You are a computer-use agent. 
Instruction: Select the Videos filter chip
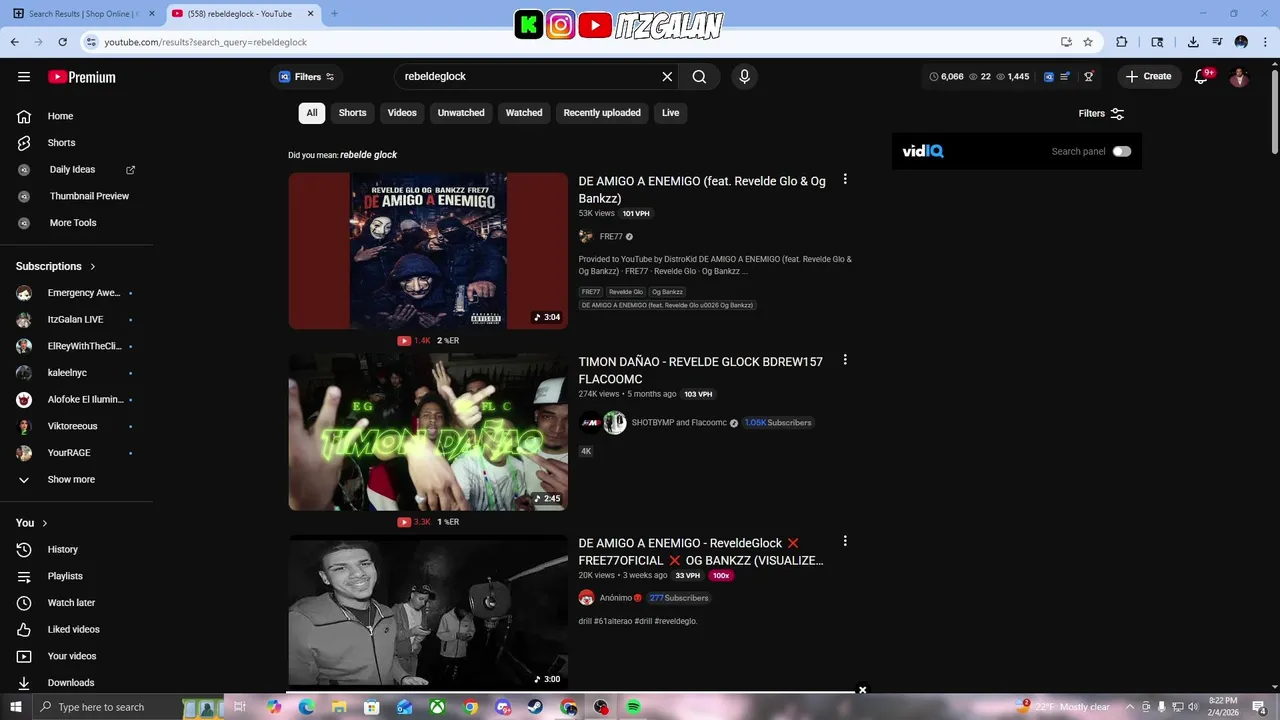(x=402, y=113)
